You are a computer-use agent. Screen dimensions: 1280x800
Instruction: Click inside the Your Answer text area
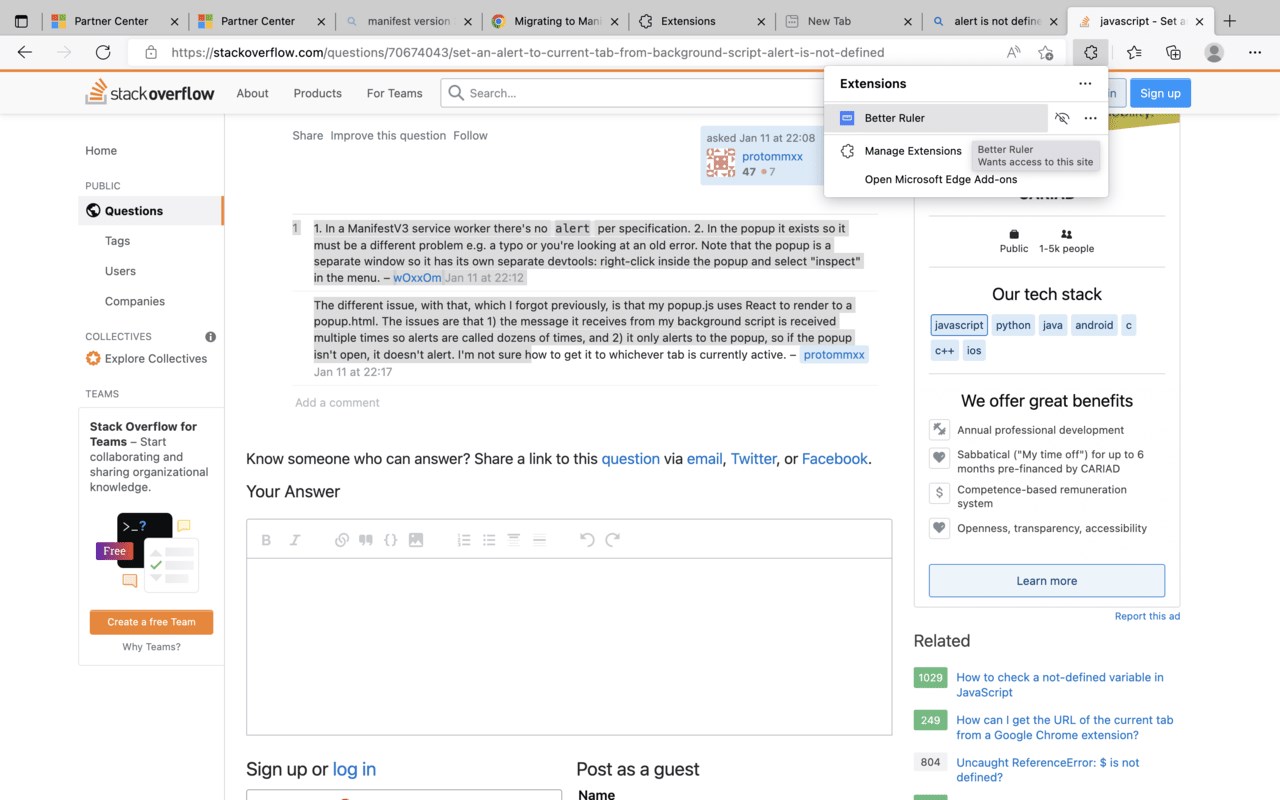pos(569,646)
